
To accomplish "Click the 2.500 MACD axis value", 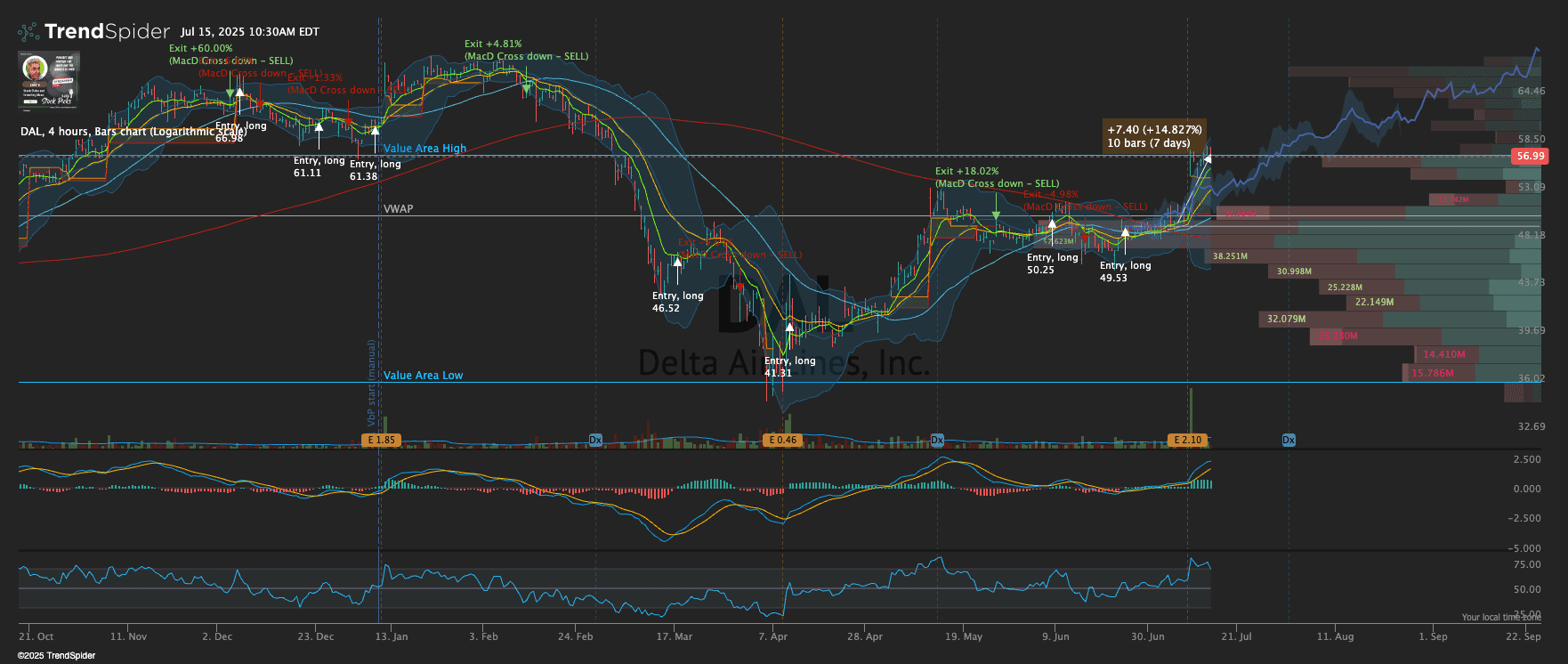I will pyautogui.click(x=1527, y=460).
